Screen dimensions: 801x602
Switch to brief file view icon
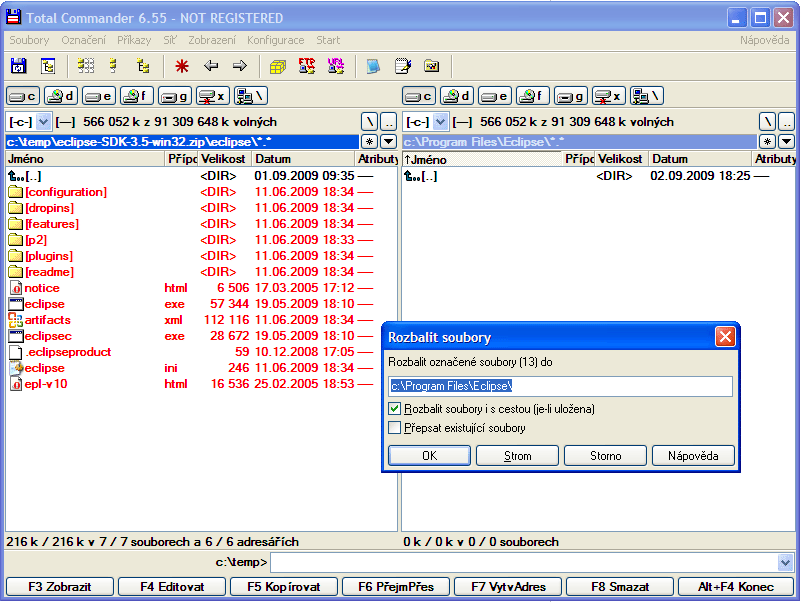[86, 66]
